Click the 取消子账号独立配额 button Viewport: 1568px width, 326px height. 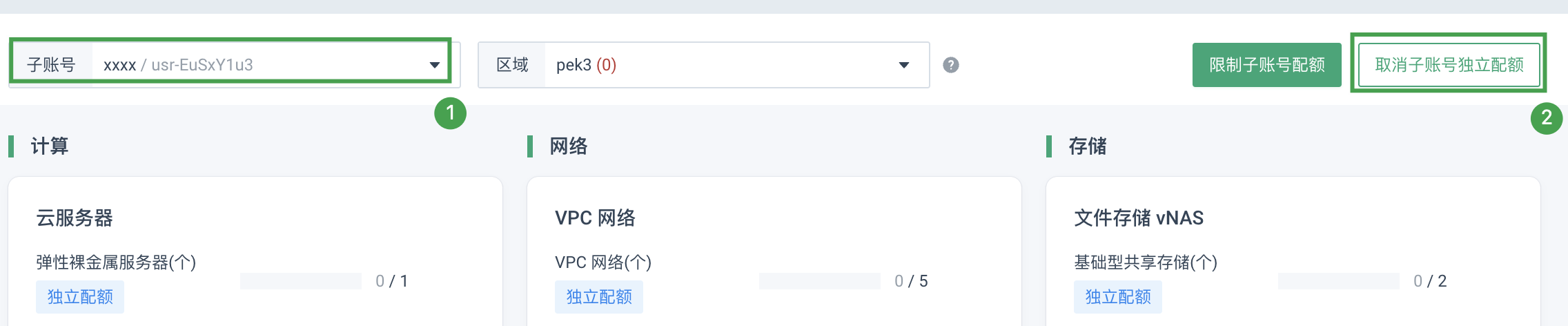click(x=1449, y=65)
